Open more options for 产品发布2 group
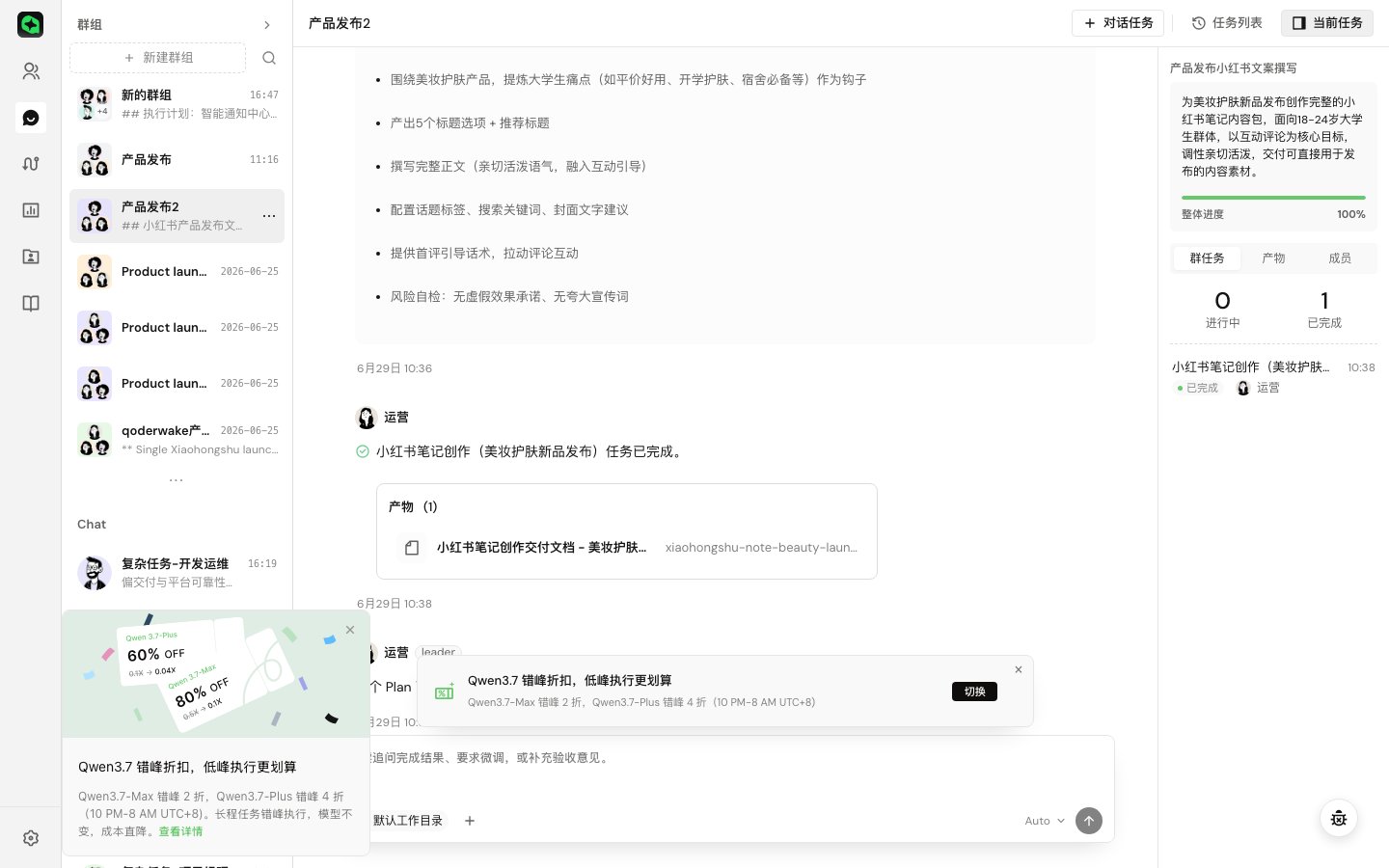This screenshot has width=1389, height=868. pyautogui.click(x=269, y=216)
